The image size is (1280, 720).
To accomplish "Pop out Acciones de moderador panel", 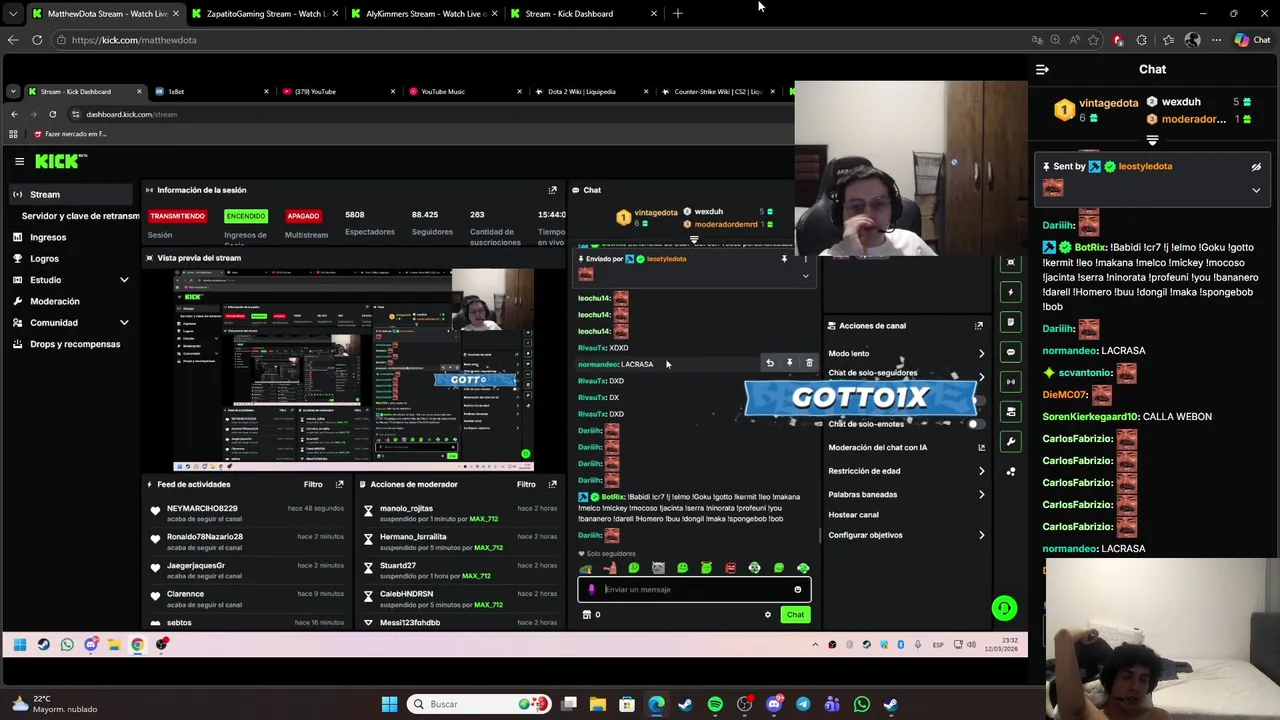I will pyautogui.click(x=552, y=484).
